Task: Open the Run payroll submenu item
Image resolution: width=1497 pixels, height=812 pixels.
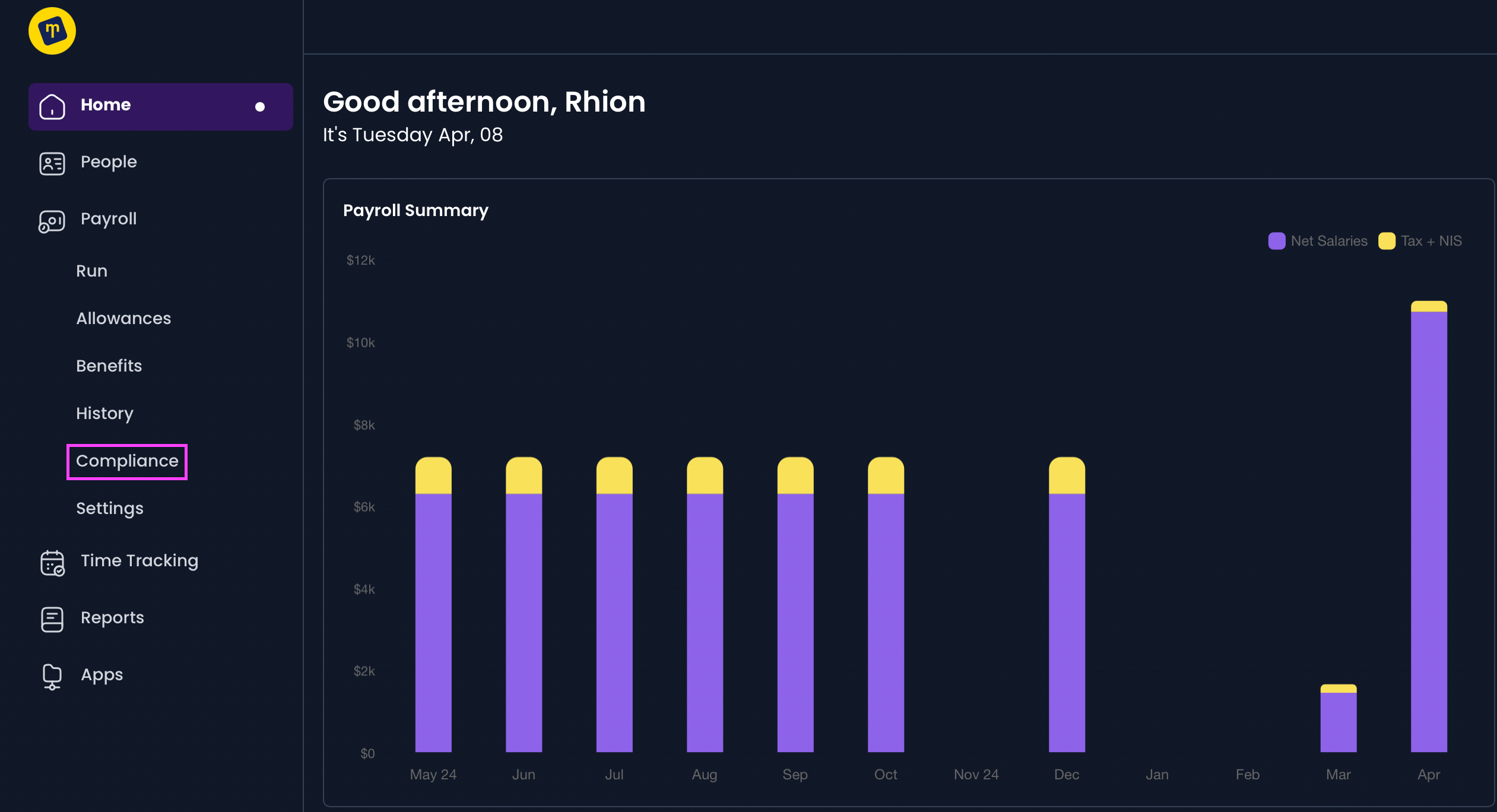Action: [x=92, y=271]
